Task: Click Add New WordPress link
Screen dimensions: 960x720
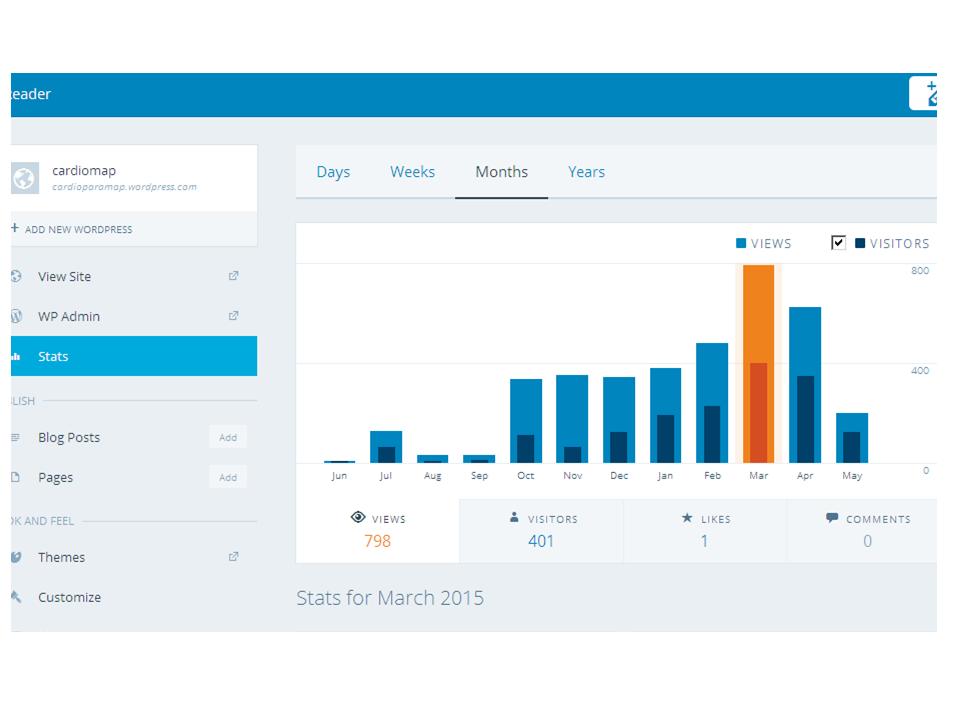Action: pos(72,229)
